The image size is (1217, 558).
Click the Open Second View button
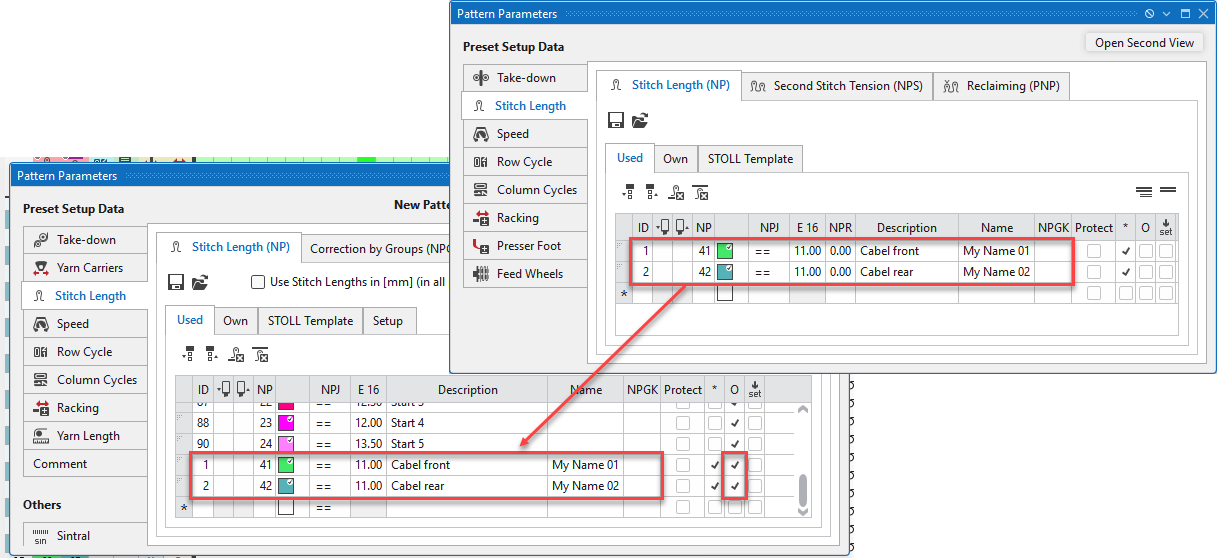[x=1143, y=43]
